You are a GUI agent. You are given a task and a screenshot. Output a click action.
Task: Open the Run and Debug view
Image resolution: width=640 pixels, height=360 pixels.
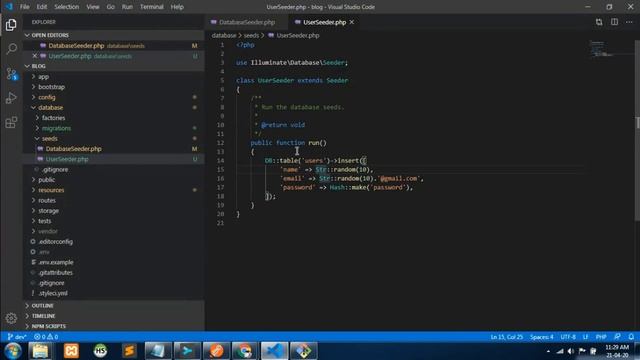pos(11,98)
